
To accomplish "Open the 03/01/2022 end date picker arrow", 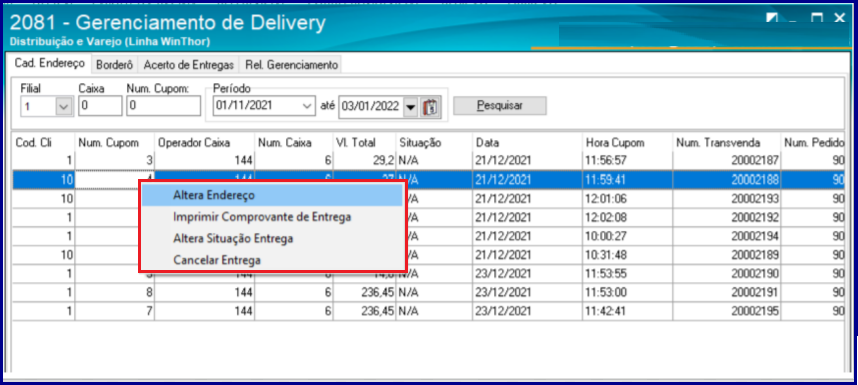I will coord(410,107).
